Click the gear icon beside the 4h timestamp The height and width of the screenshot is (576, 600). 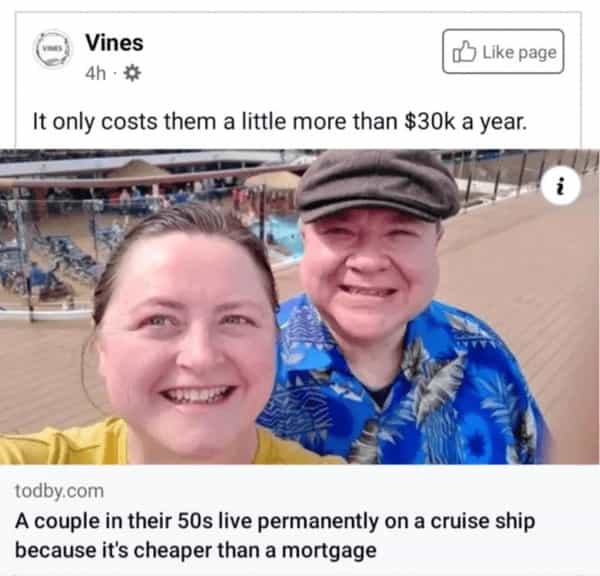click(132, 73)
